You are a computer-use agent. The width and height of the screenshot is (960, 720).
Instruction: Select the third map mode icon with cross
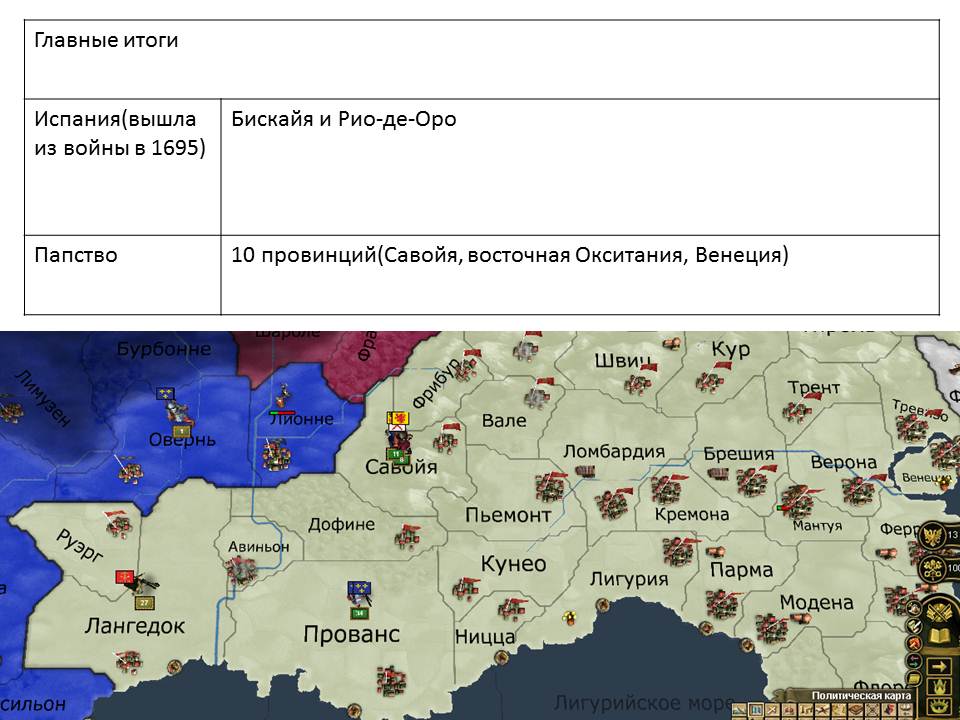click(773, 710)
